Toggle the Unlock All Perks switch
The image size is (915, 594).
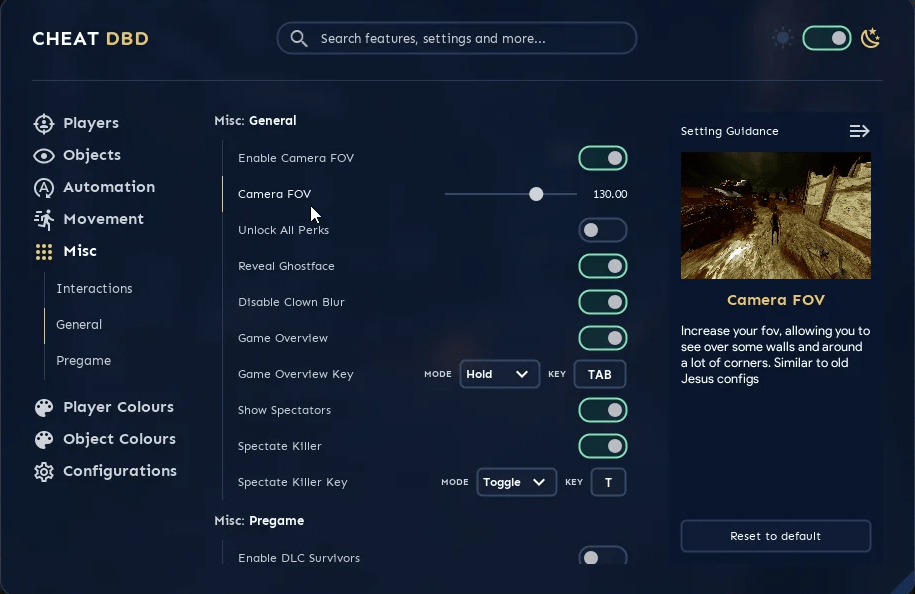[603, 230]
